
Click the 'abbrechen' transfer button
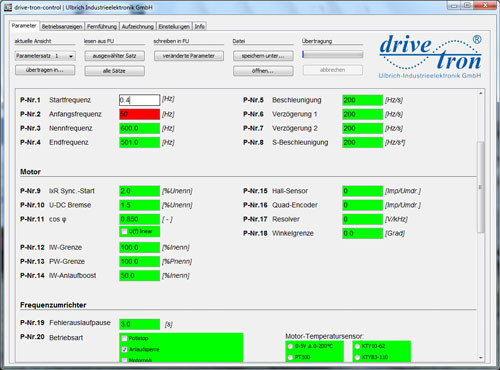tap(332, 70)
